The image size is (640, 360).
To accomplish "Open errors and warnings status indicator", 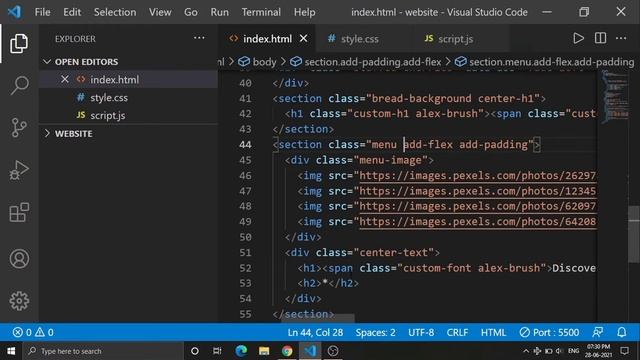I will pyautogui.click(x=33, y=332).
